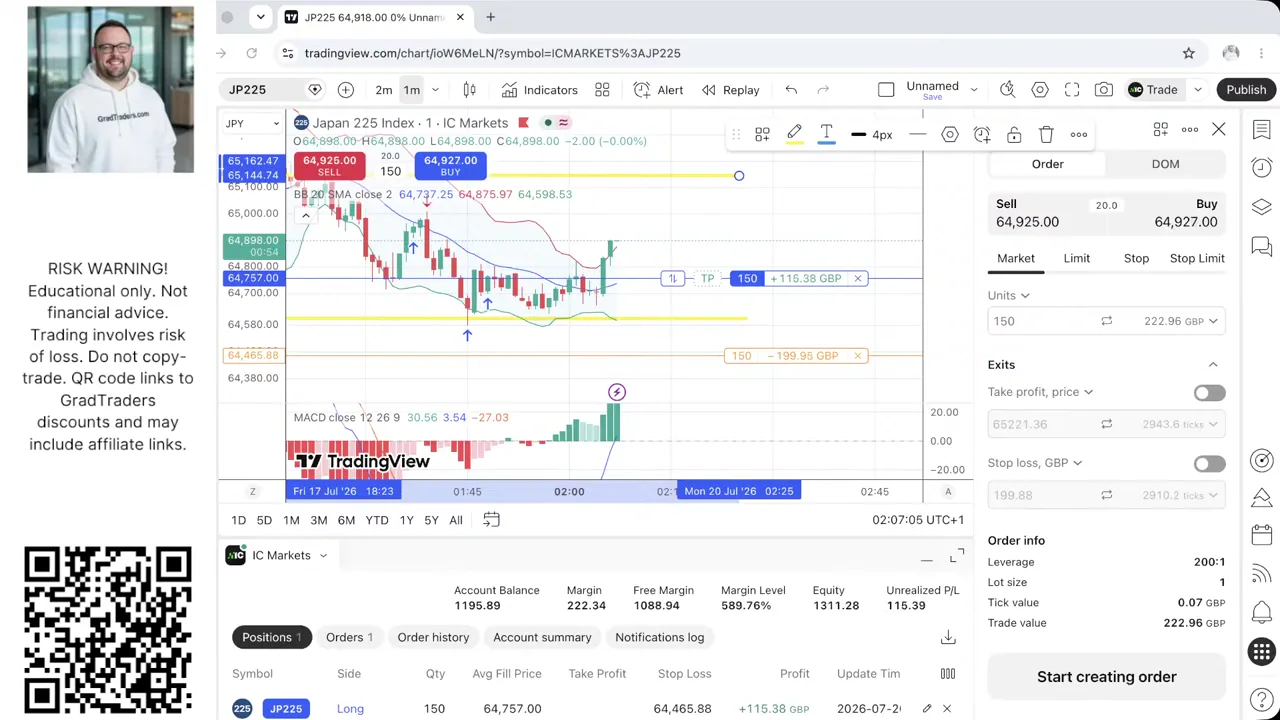Open order panel more options dots
Viewport: 1280px width, 720px height.
1190,129
